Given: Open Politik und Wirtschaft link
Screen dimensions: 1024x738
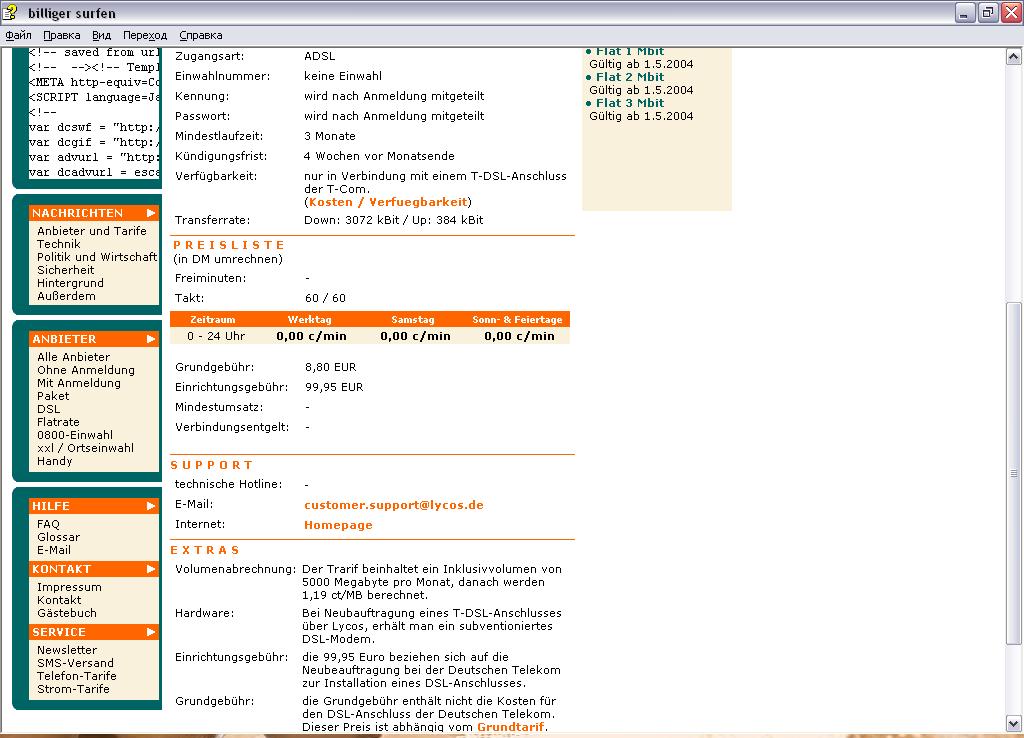Looking at the screenshot, I should coord(97,257).
